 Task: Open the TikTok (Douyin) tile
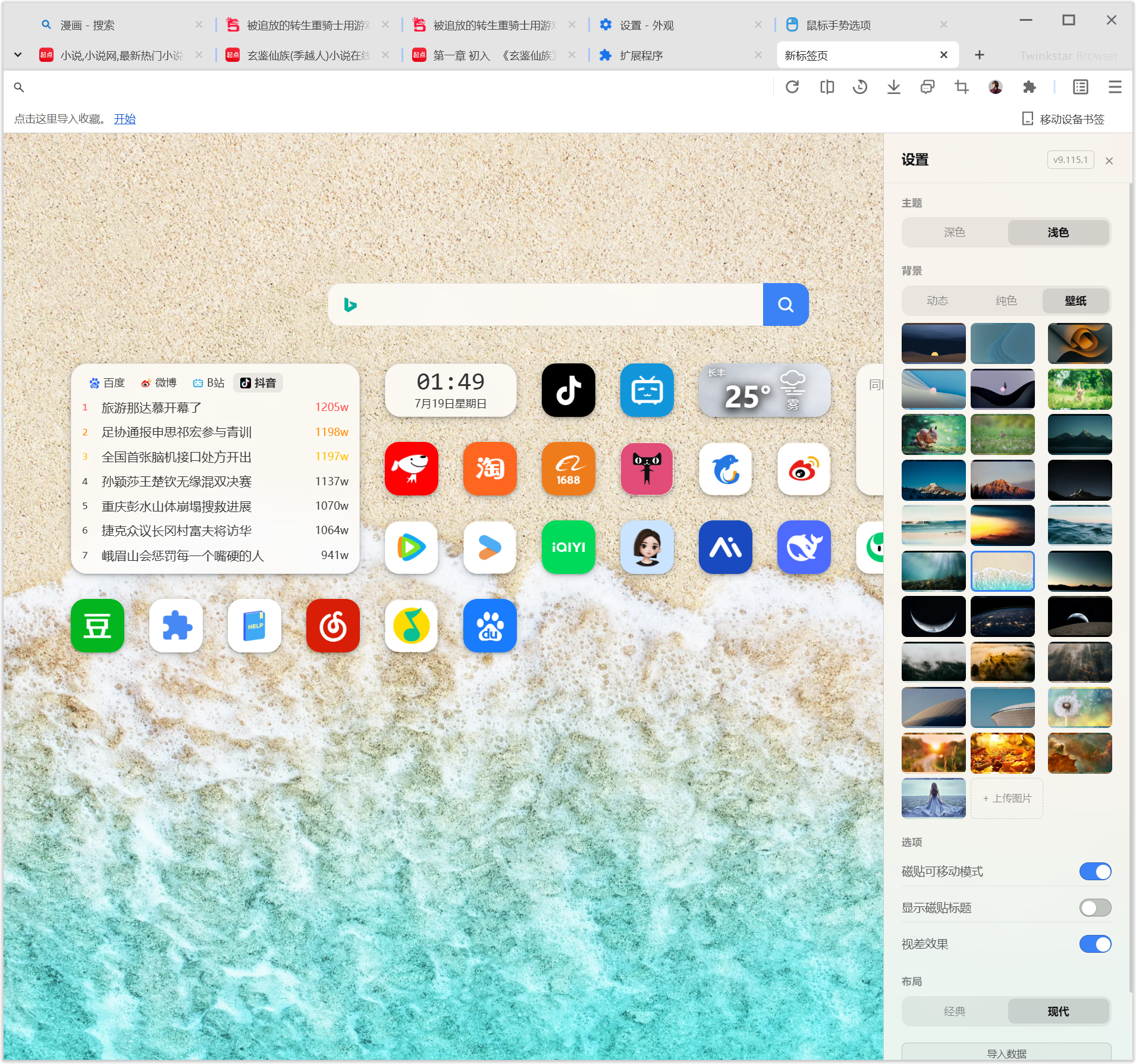coord(568,390)
